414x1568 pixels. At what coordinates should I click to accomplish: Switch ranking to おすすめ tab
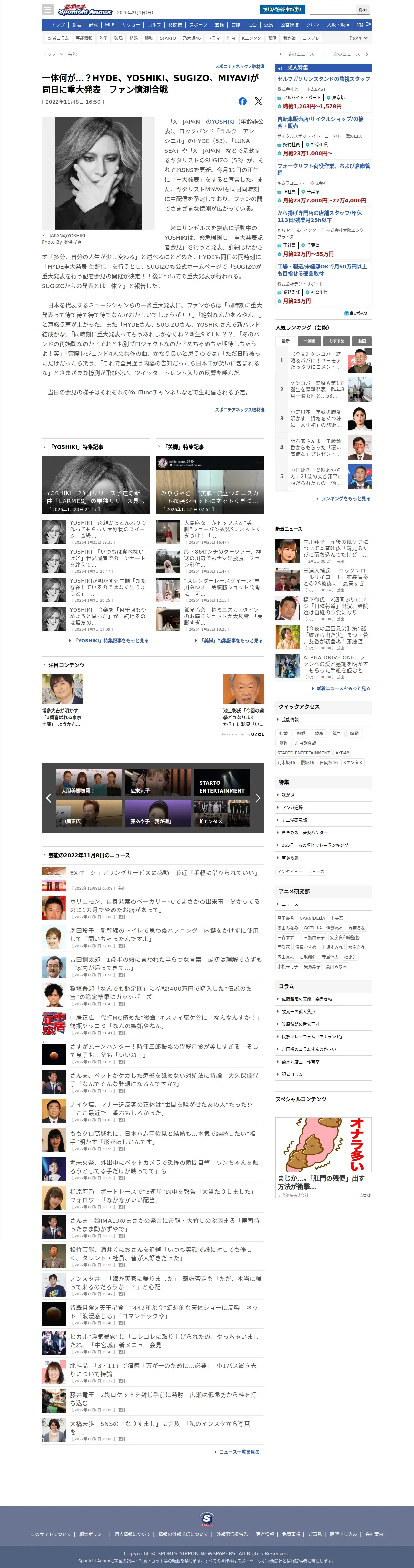(337, 341)
